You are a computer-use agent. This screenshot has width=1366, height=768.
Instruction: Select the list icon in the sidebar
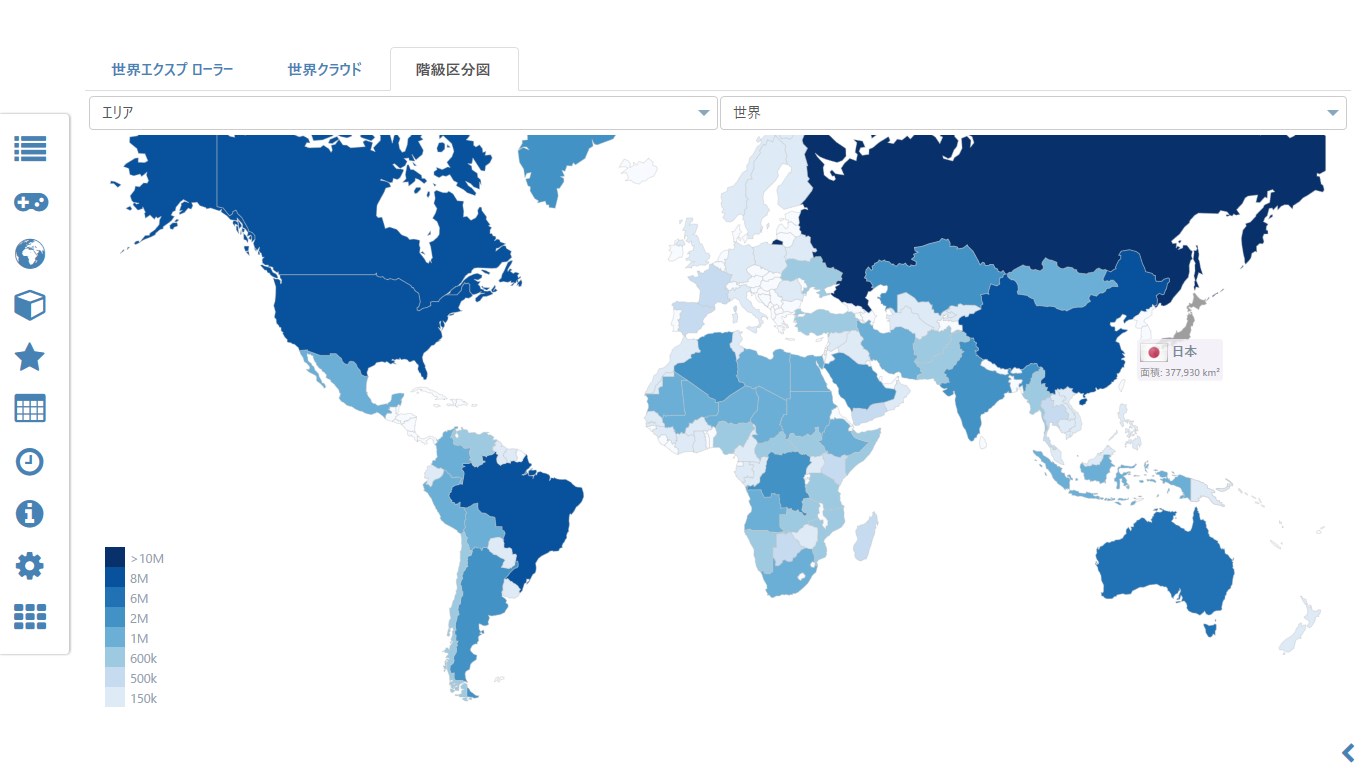click(30, 149)
